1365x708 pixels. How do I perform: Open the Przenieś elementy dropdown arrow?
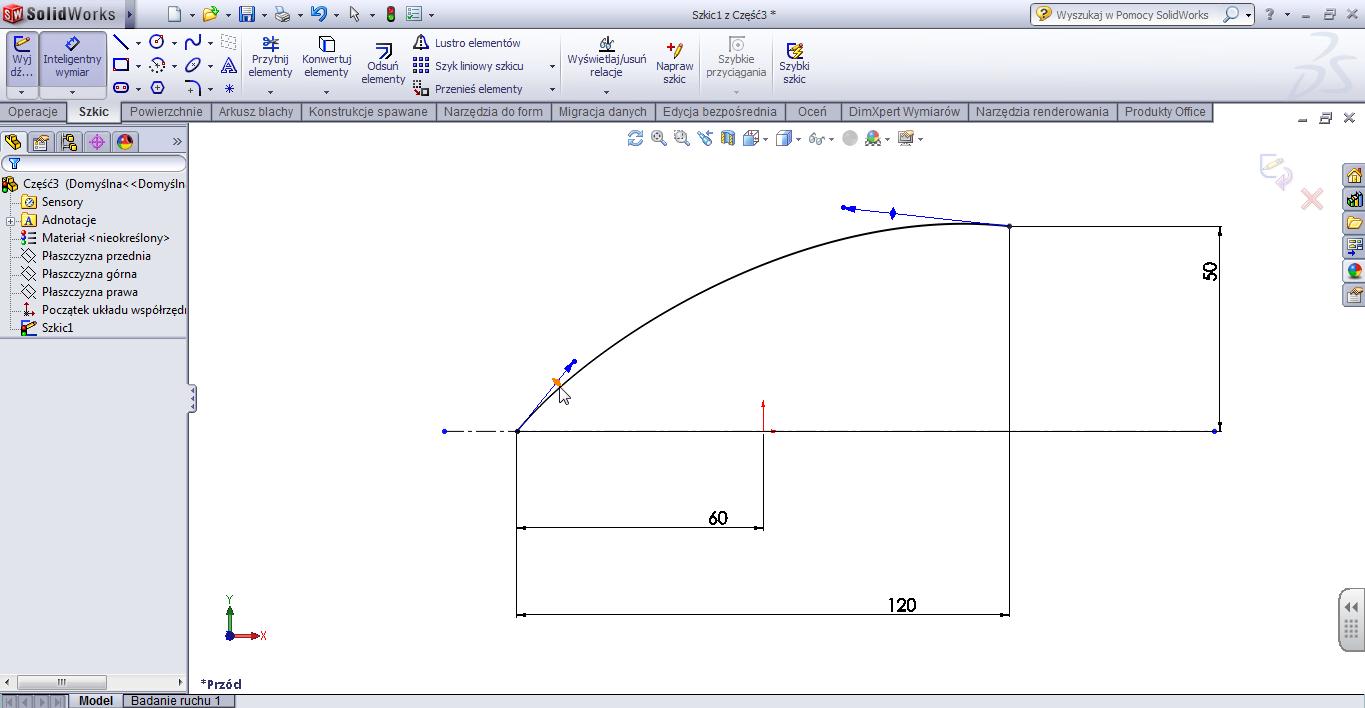552,89
